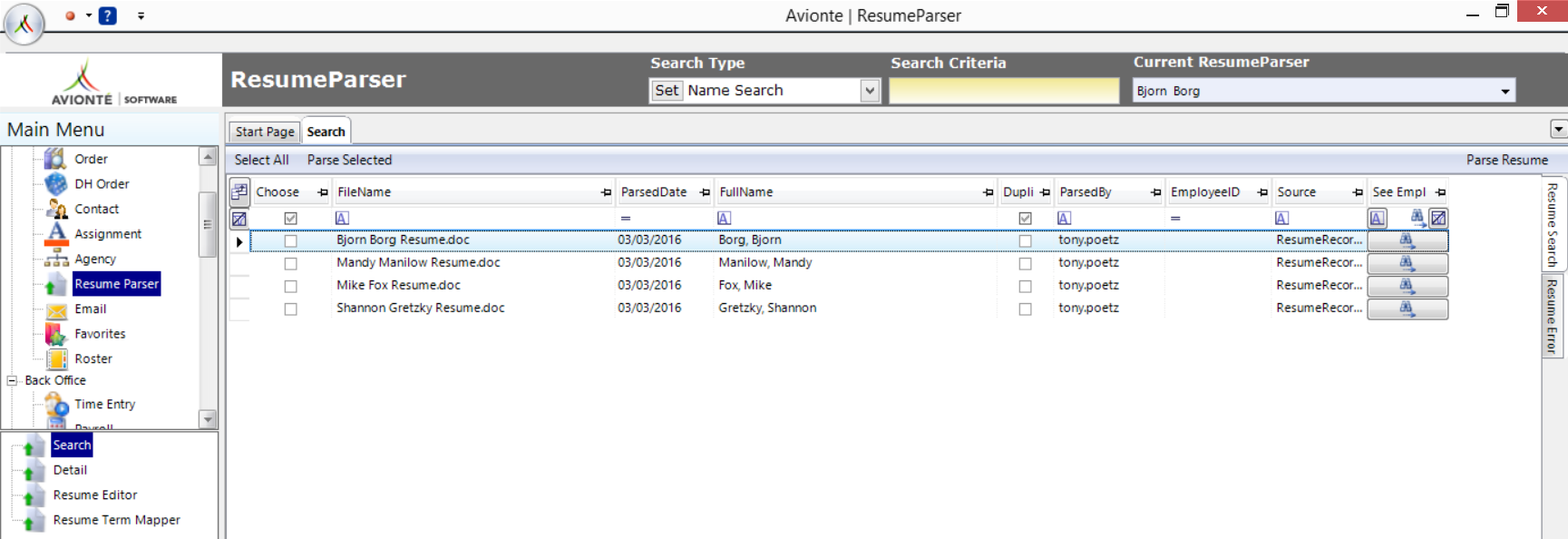Check Dupli box for Manilow, Mandy row
Image resolution: width=1568 pixels, height=539 pixels.
[x=1025, y=264]
